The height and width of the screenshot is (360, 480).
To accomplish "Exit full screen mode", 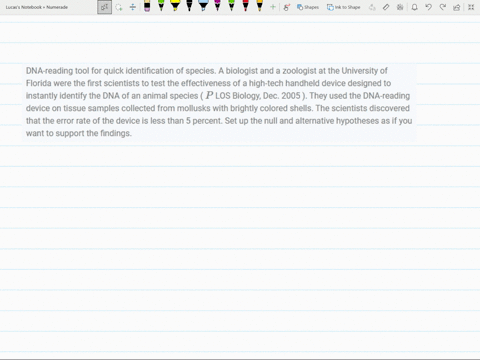I will (x=471, y=7).
